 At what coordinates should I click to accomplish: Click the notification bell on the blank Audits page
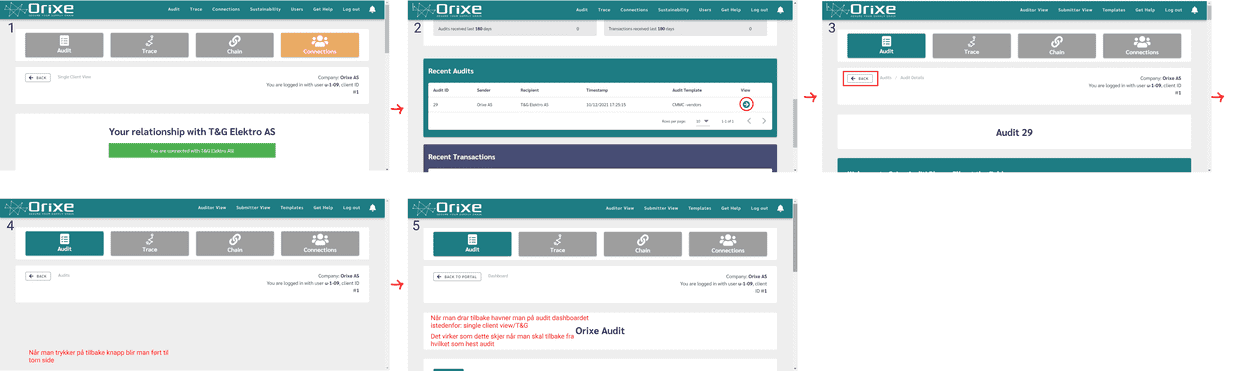coord(373,208)
